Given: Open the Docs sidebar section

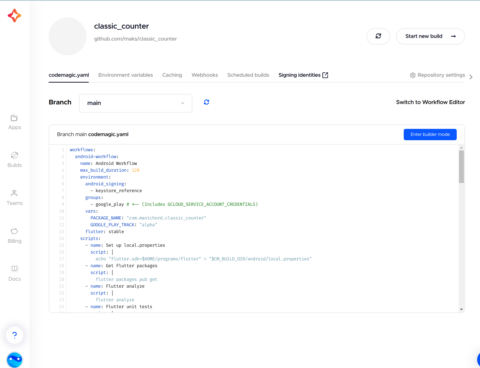Looking at the screenshot, I should (14, 273).
